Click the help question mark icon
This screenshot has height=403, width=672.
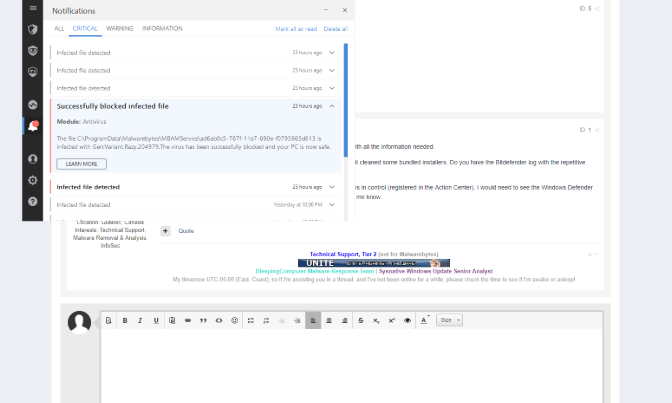[x=33, y=201]
